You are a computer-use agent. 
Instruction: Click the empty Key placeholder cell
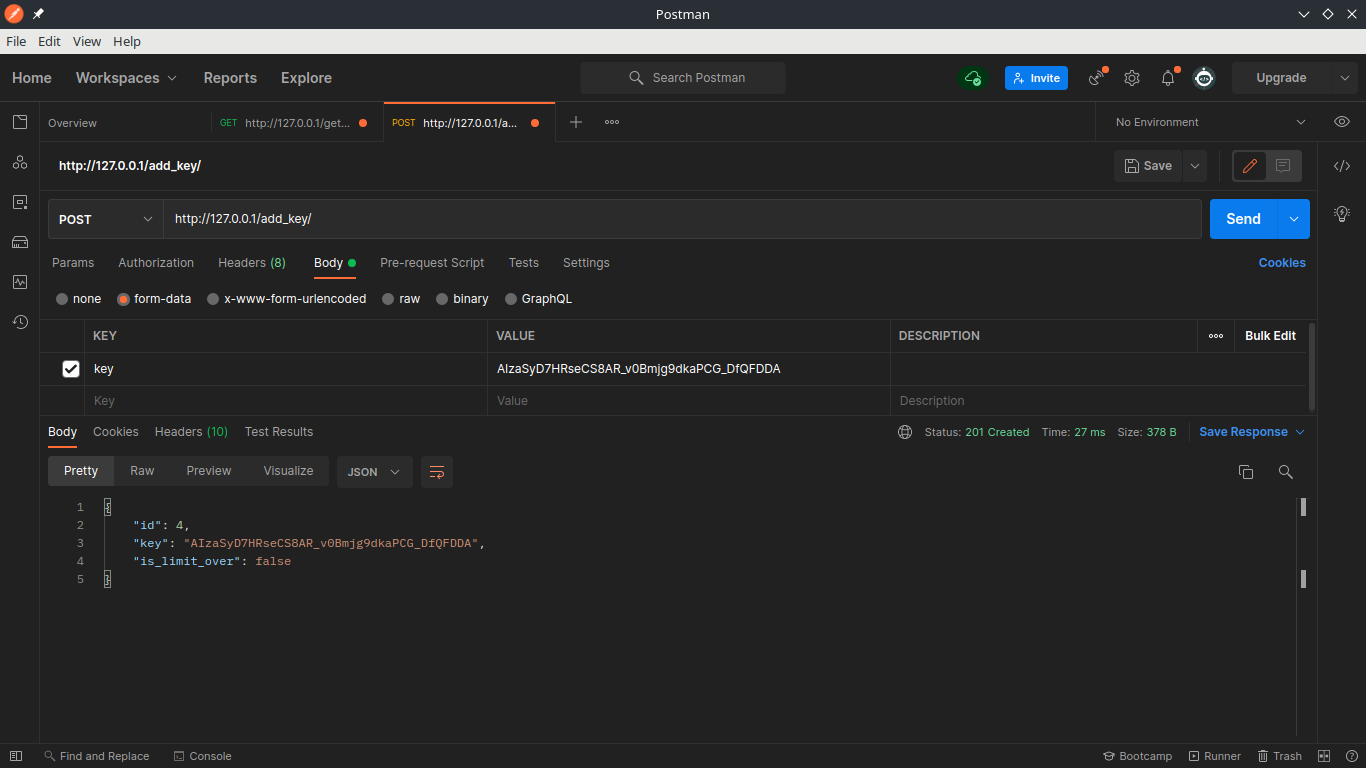pos(288,401)
